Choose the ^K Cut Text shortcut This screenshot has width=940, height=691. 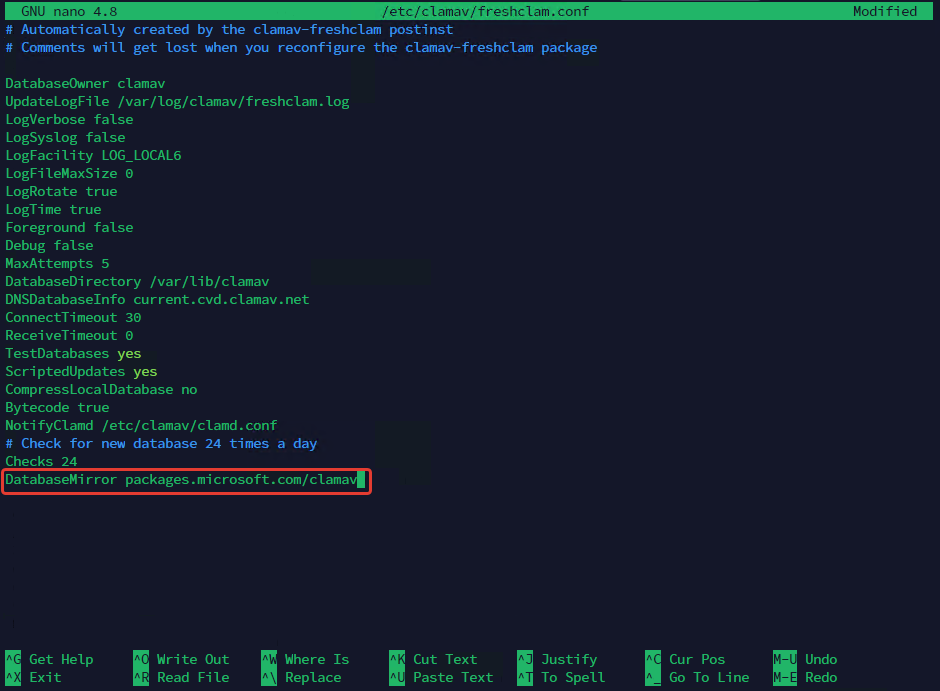(x=433, y=659)
